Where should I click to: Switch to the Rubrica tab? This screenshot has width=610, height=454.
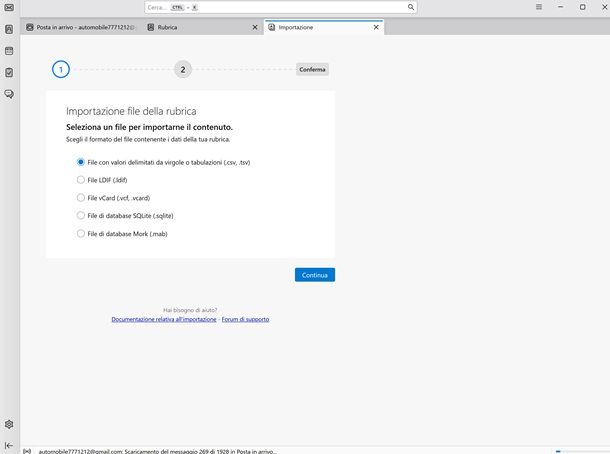tap(201, 27)
